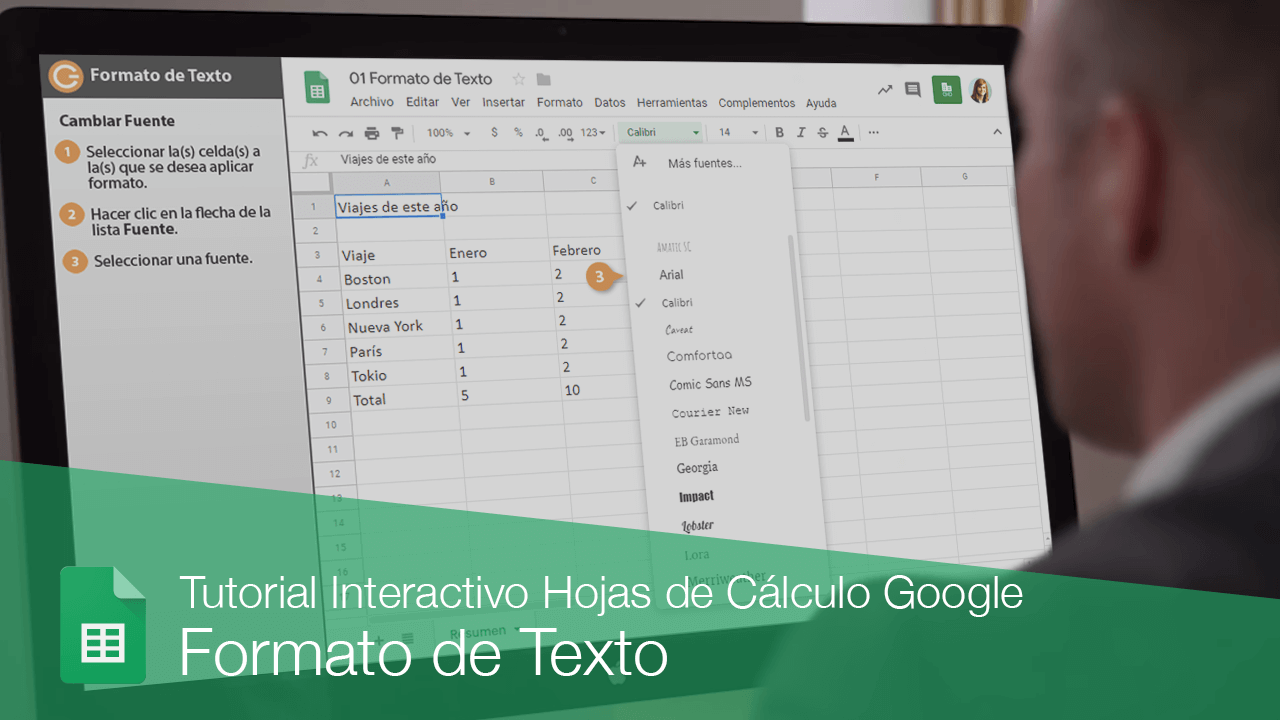Open the Complementos menu
This screenshot has height=720, width=1280.
(x=757, y=103)
